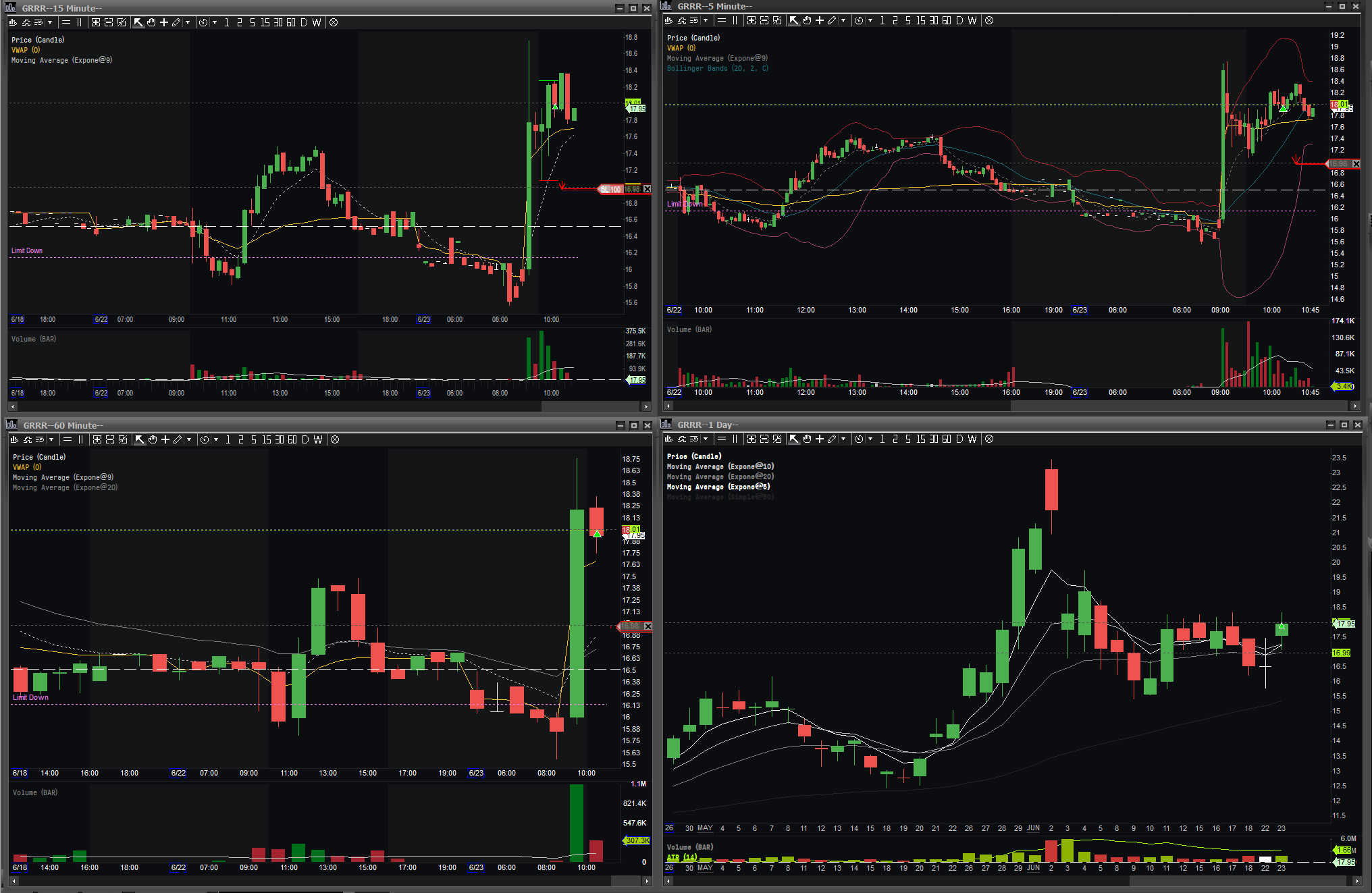Enable hand pan mode in 1 Day chart
Screen dimensions: 1372x893
(x=807, y=439)
